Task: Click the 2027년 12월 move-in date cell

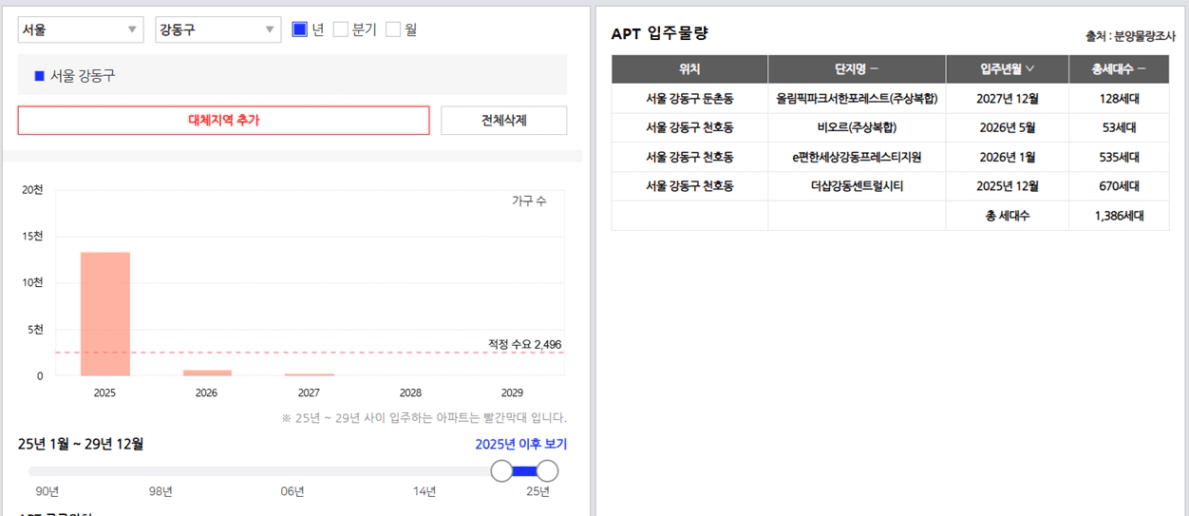Action: click(x=1008, y=98)
